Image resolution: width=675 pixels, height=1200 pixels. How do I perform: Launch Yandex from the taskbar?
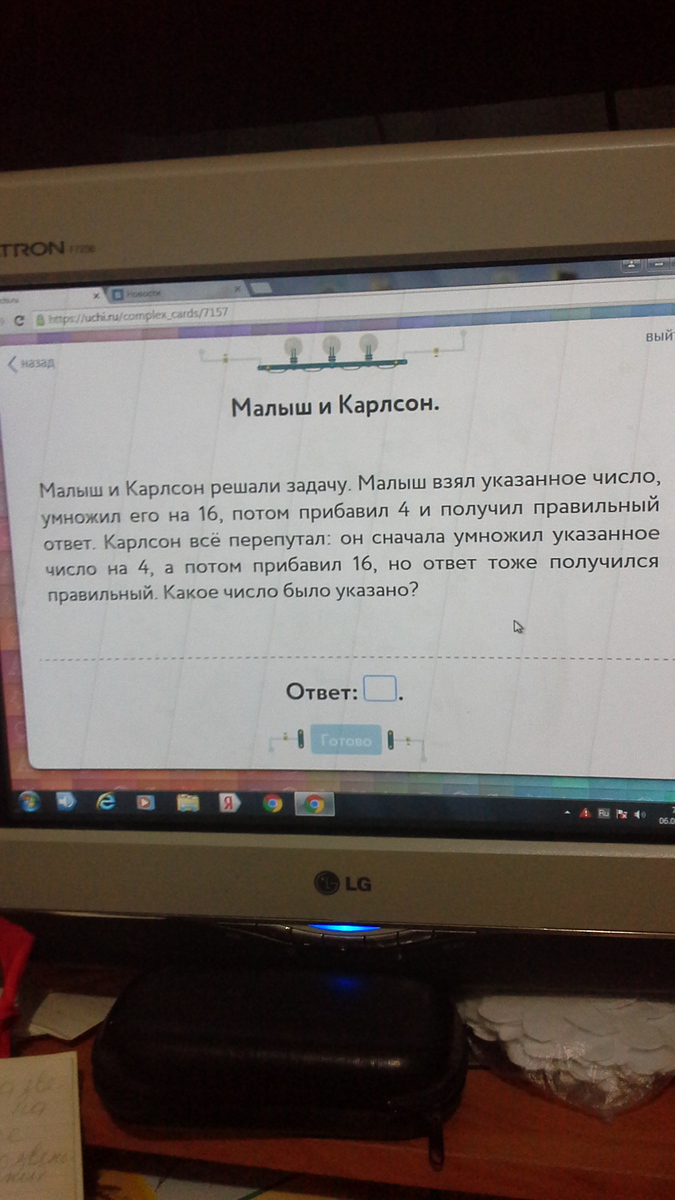point(229,802)
